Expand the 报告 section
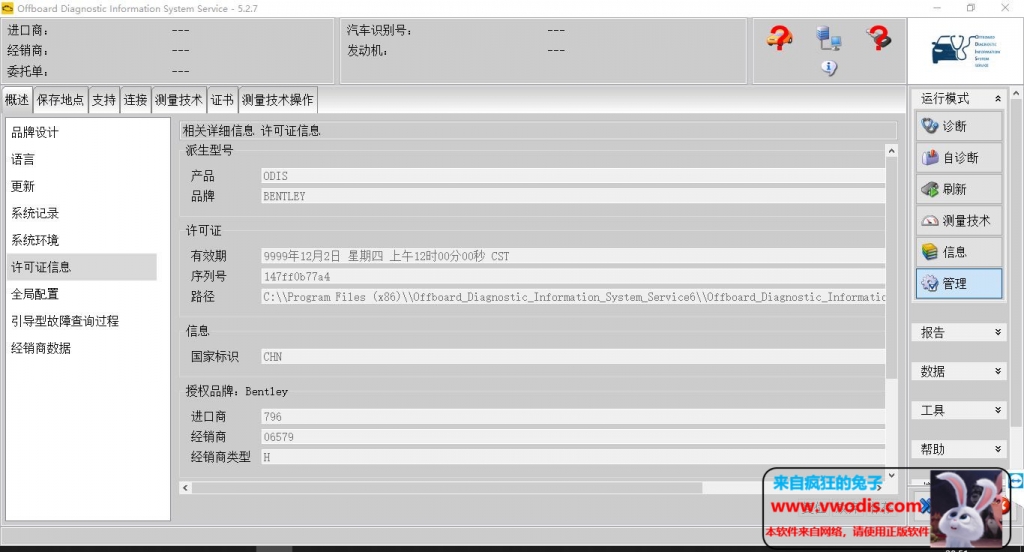The width and height of the screenshot is (1024, 552). coord(998,332)
